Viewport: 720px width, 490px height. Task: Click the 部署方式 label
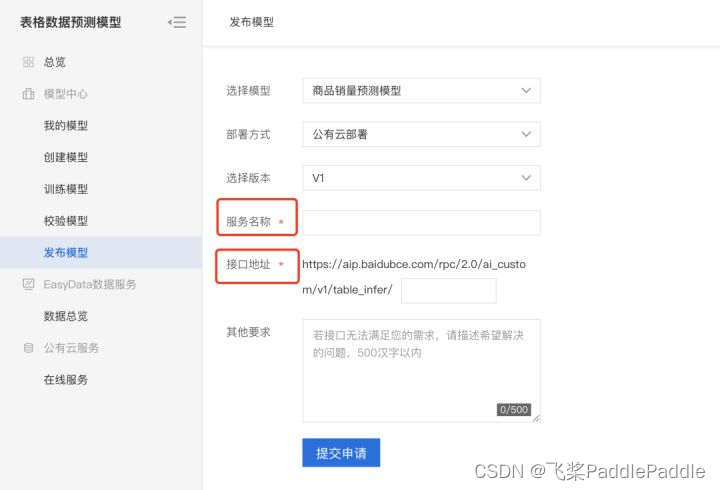tap(248, 135)
